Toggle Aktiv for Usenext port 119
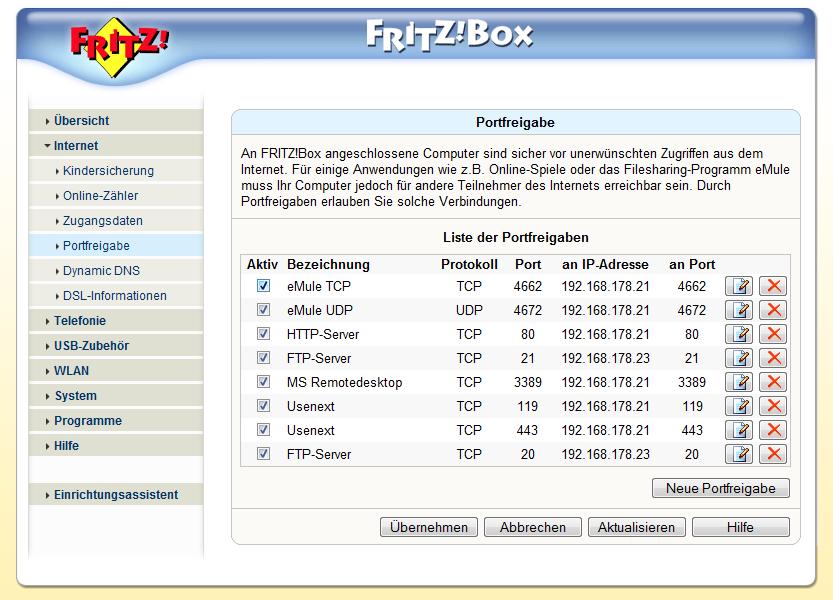833x600 pixels. (264, 405)
